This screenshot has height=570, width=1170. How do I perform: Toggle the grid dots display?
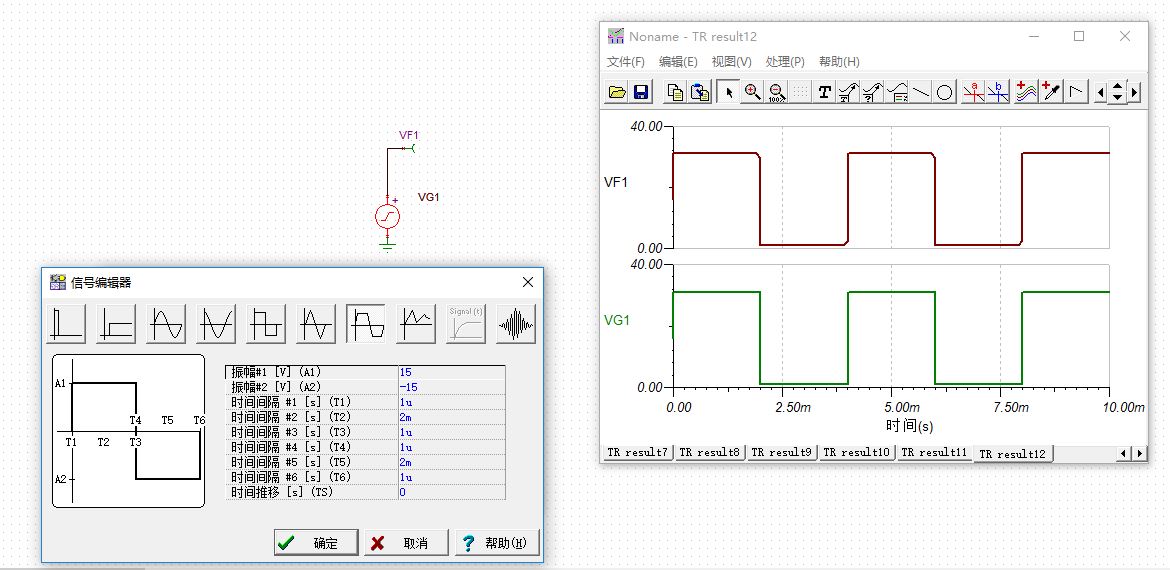point(801,92)
